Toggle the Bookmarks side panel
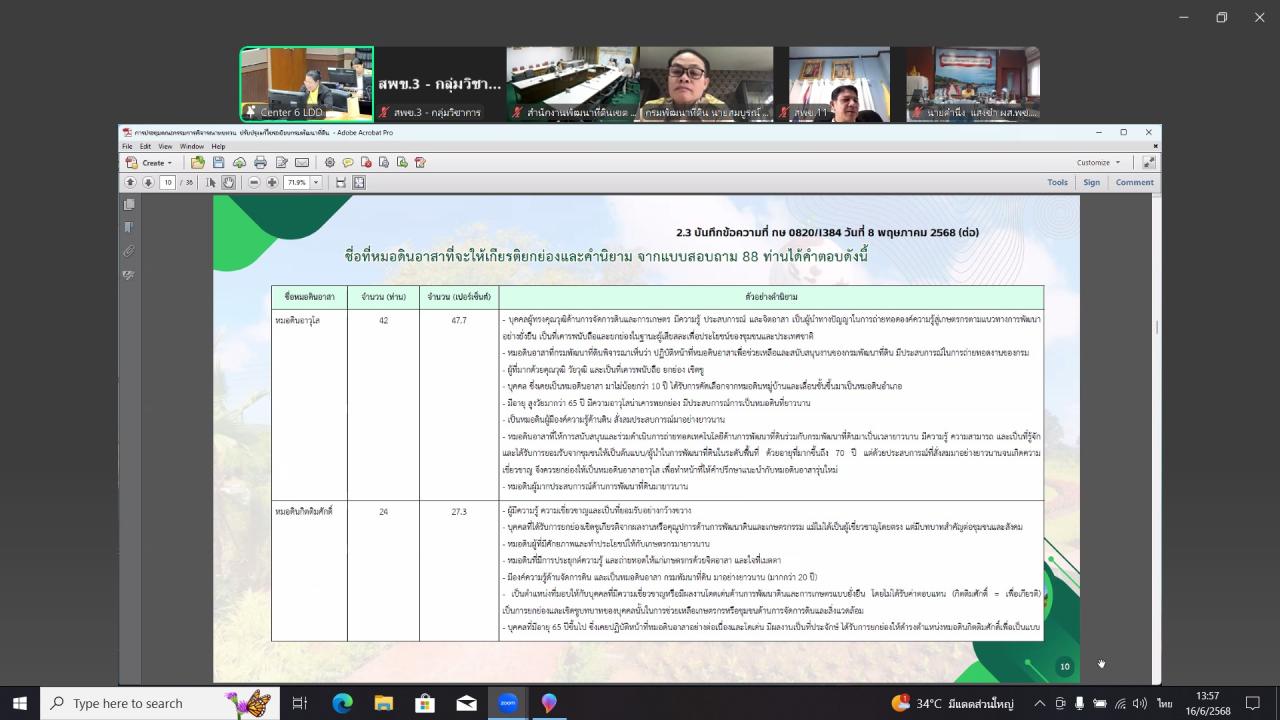Viewport: 1280px width, 720px height. pyautogui.click(x=129, y=227)
